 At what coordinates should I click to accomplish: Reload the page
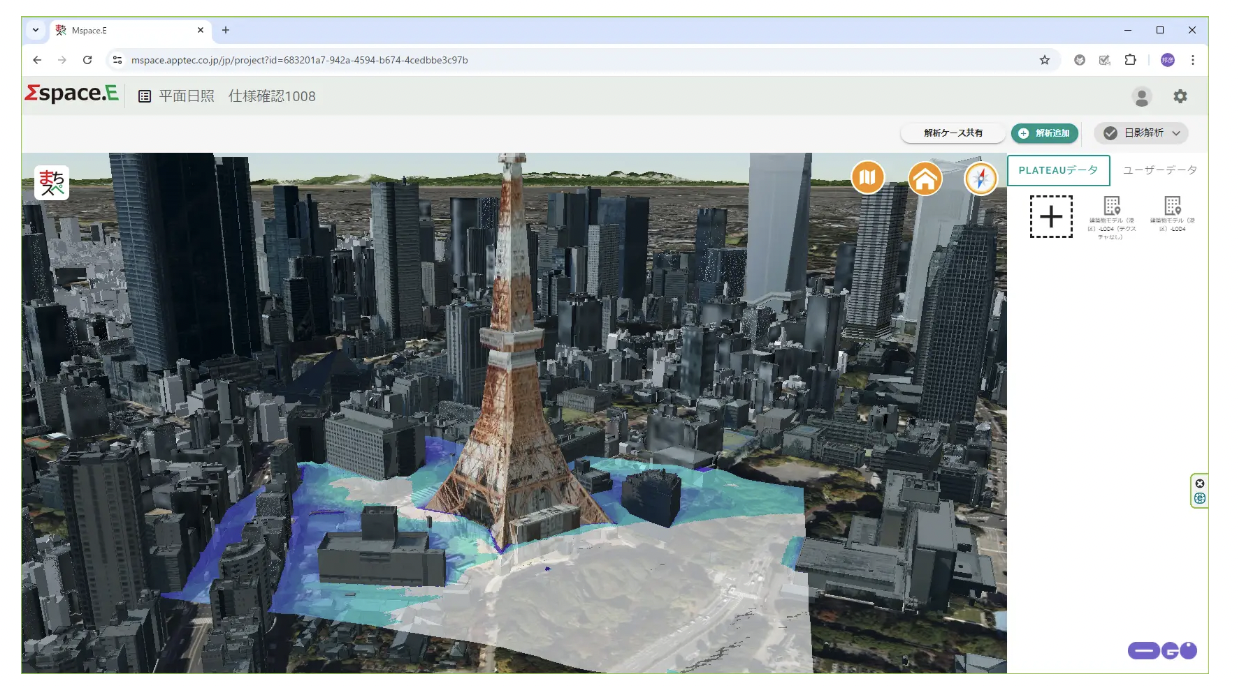tap(88, 60)
